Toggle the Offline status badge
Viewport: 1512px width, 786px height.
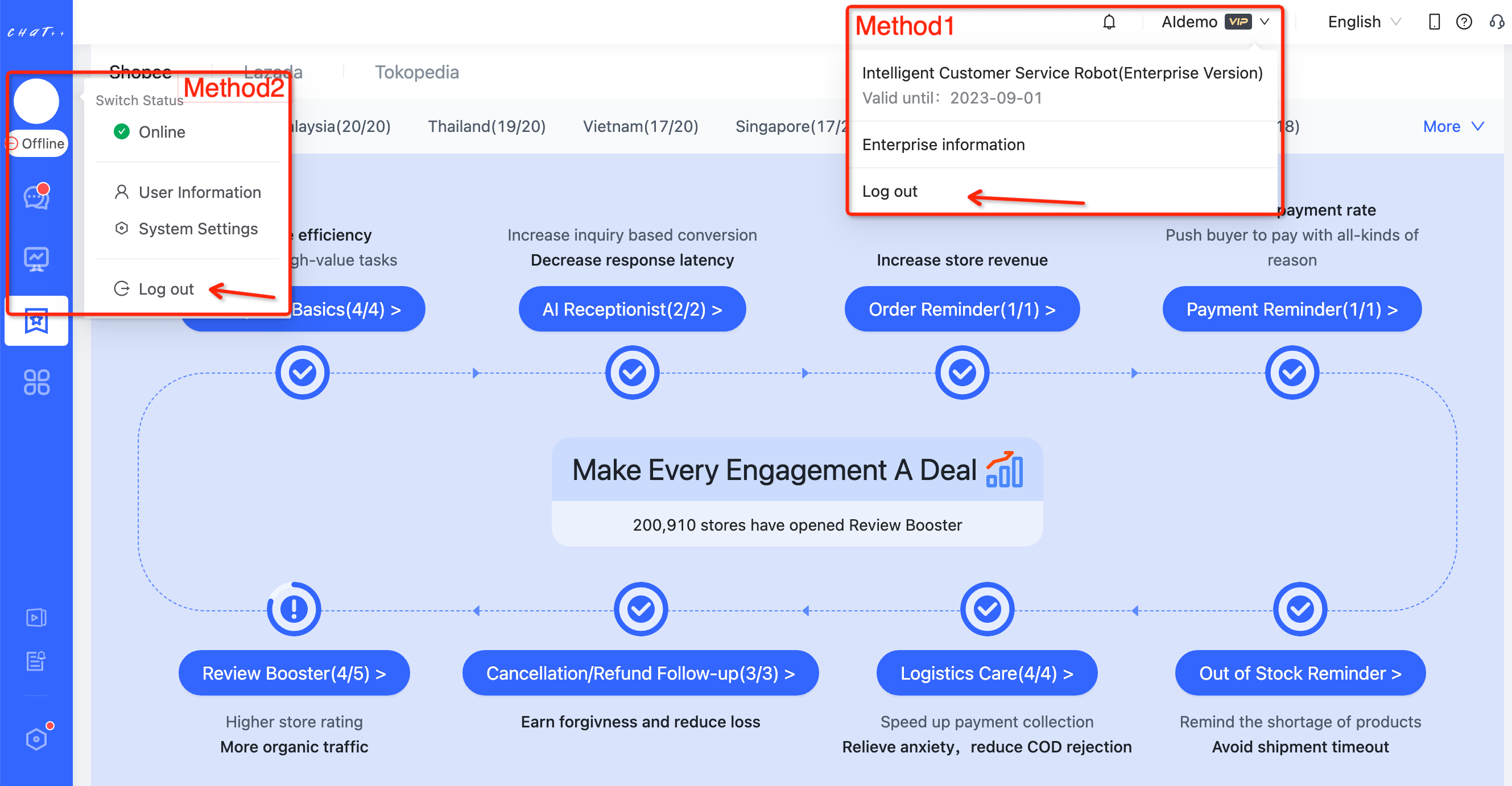coord(36,144)
